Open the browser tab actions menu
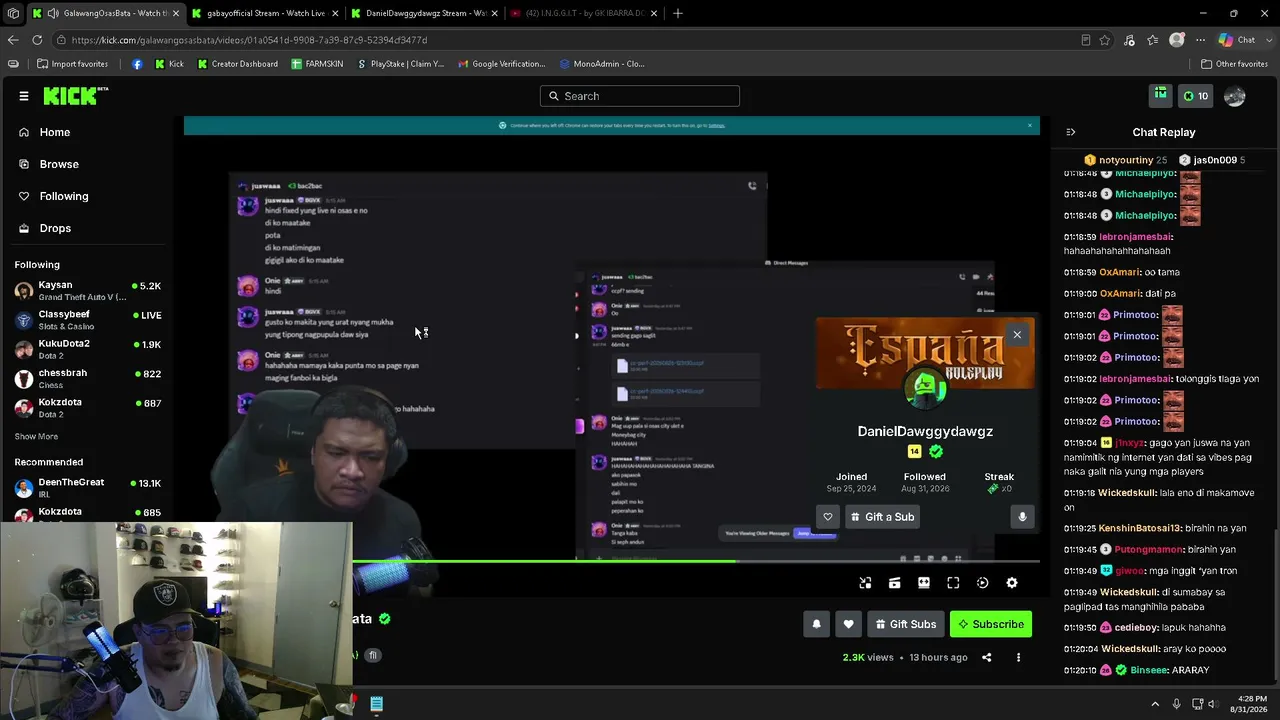The width and height of the screenshot is (1280, 720). [13, 13]
